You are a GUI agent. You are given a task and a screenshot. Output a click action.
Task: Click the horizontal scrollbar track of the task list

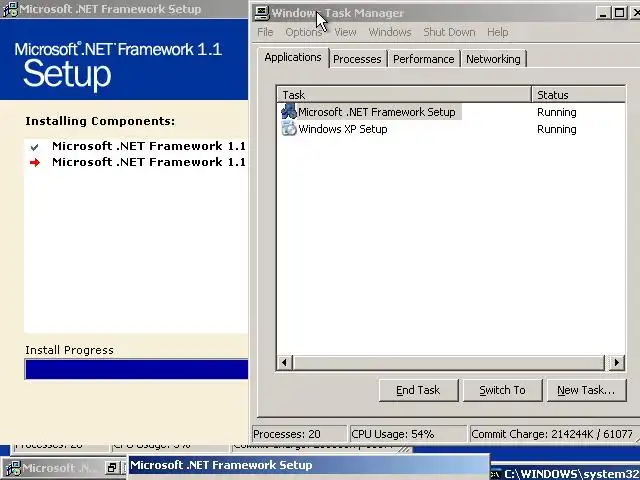(x=449, y=362)
